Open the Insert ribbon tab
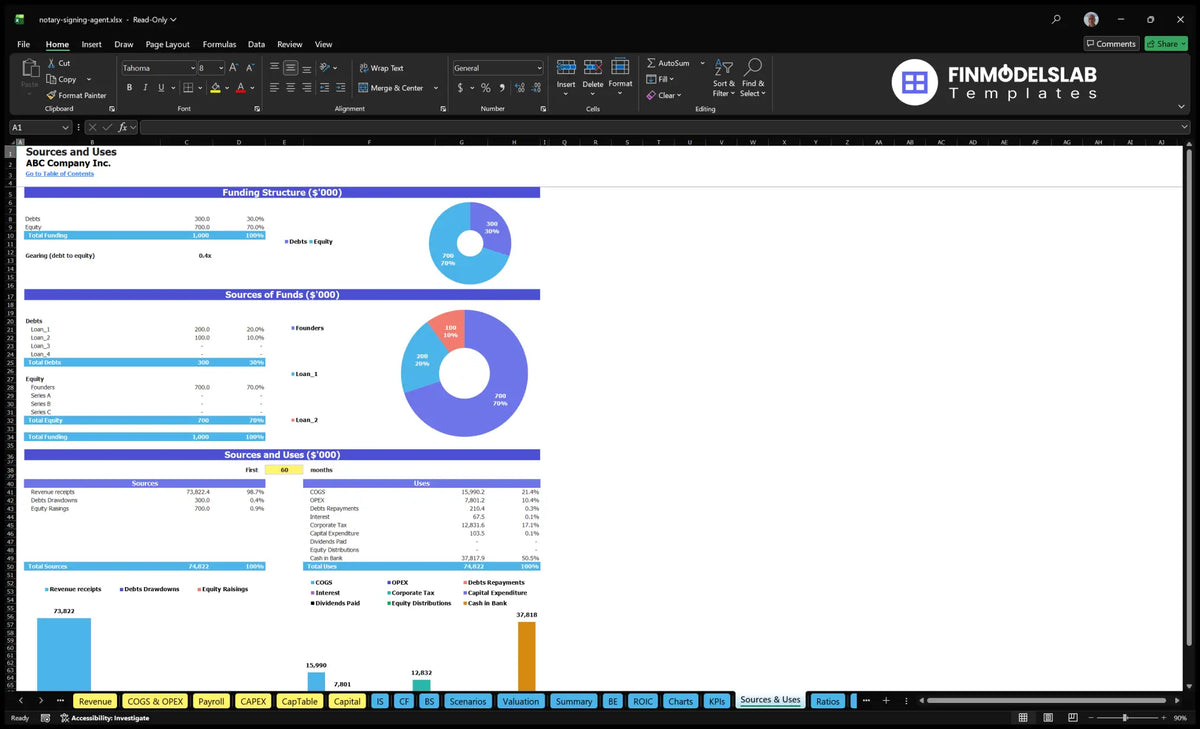This screenshot has width=1200, height=729. [x=91, y=44]
